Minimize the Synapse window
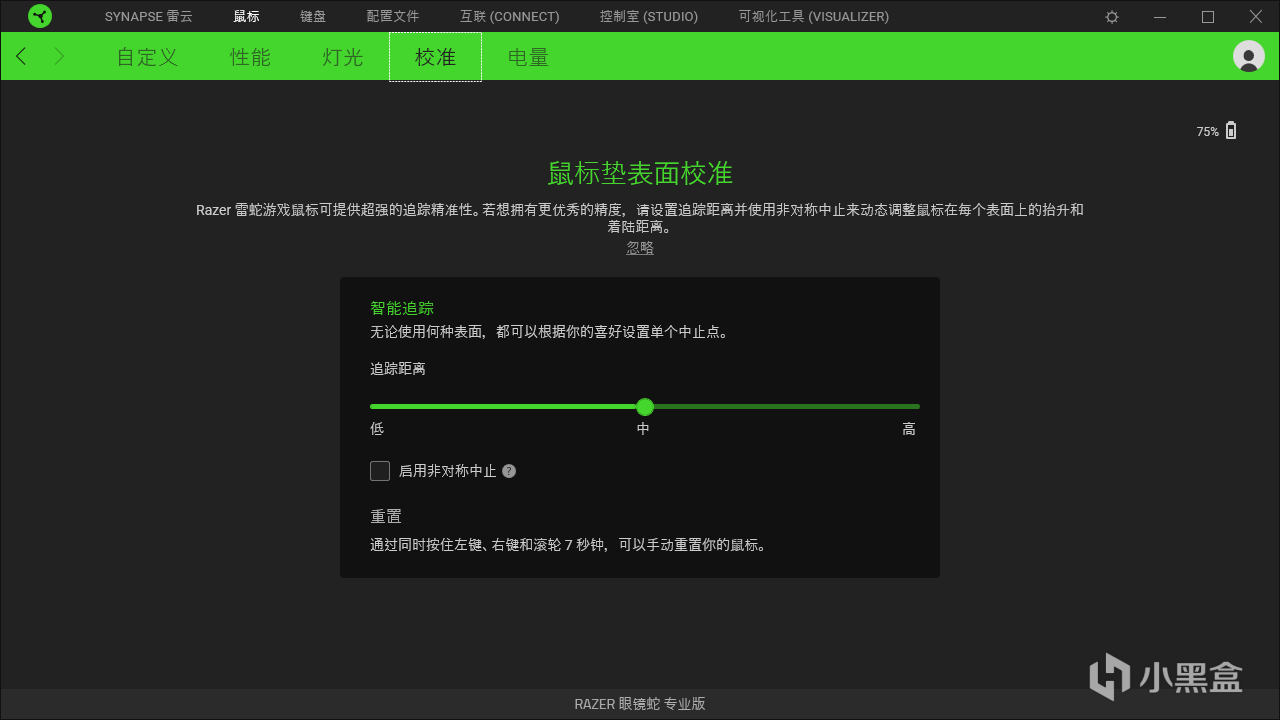1280x720 pixels. point(1160,17)
